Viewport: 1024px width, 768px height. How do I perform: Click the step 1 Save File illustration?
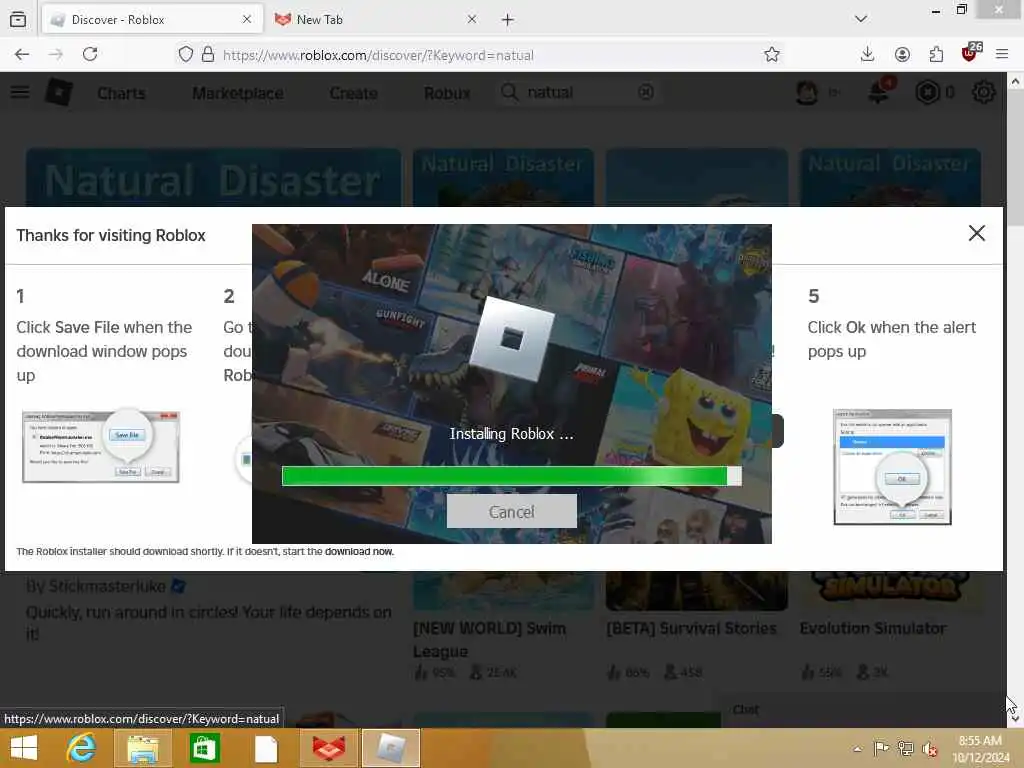pos(101,446)
